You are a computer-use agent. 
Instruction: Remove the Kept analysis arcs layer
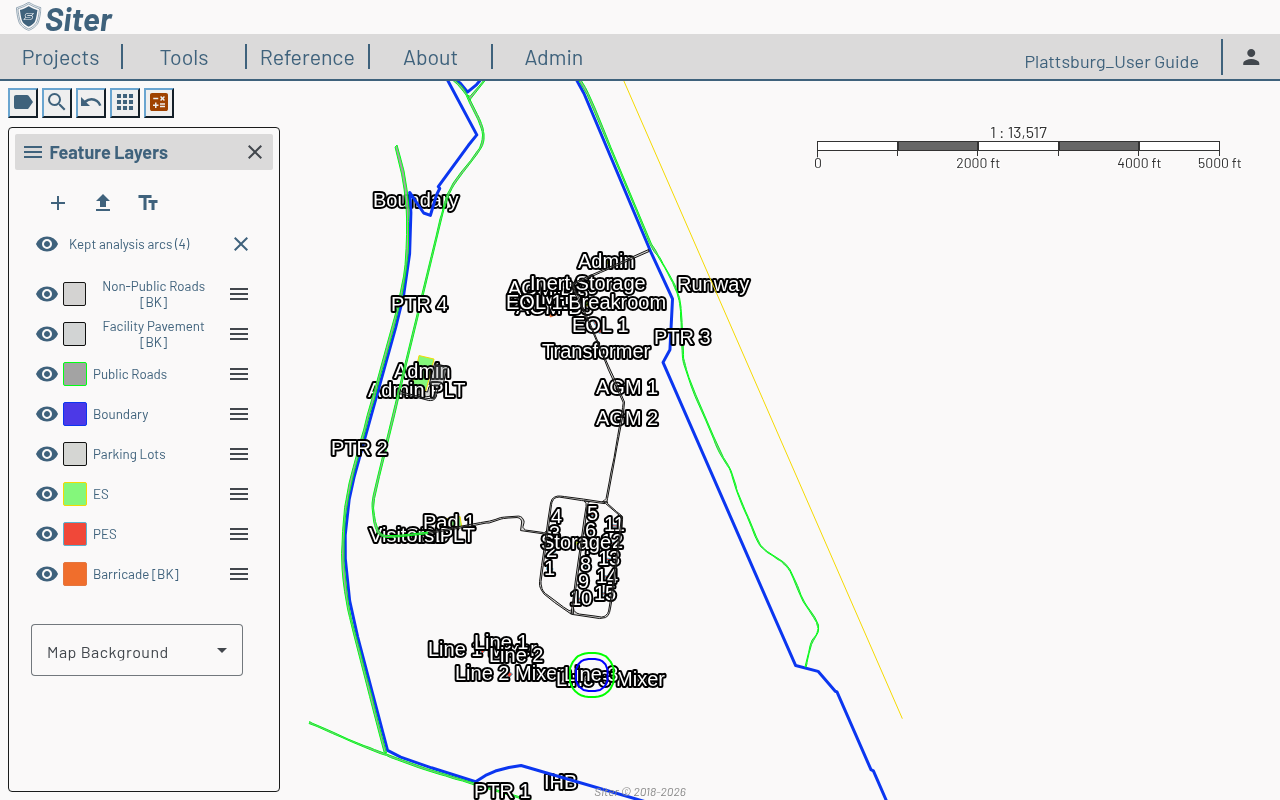pyautogui.click(x=241, y=244)
